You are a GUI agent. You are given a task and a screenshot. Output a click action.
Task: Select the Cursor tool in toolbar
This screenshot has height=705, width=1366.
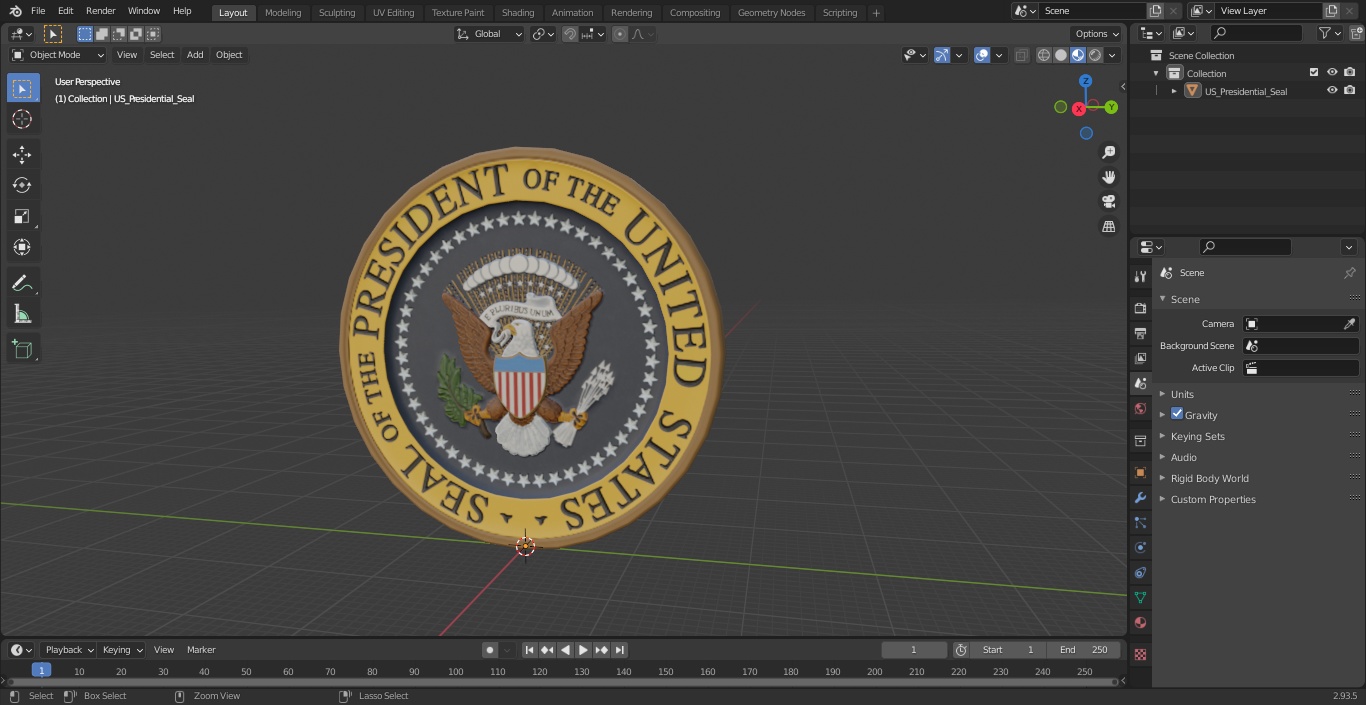[22, 119]
